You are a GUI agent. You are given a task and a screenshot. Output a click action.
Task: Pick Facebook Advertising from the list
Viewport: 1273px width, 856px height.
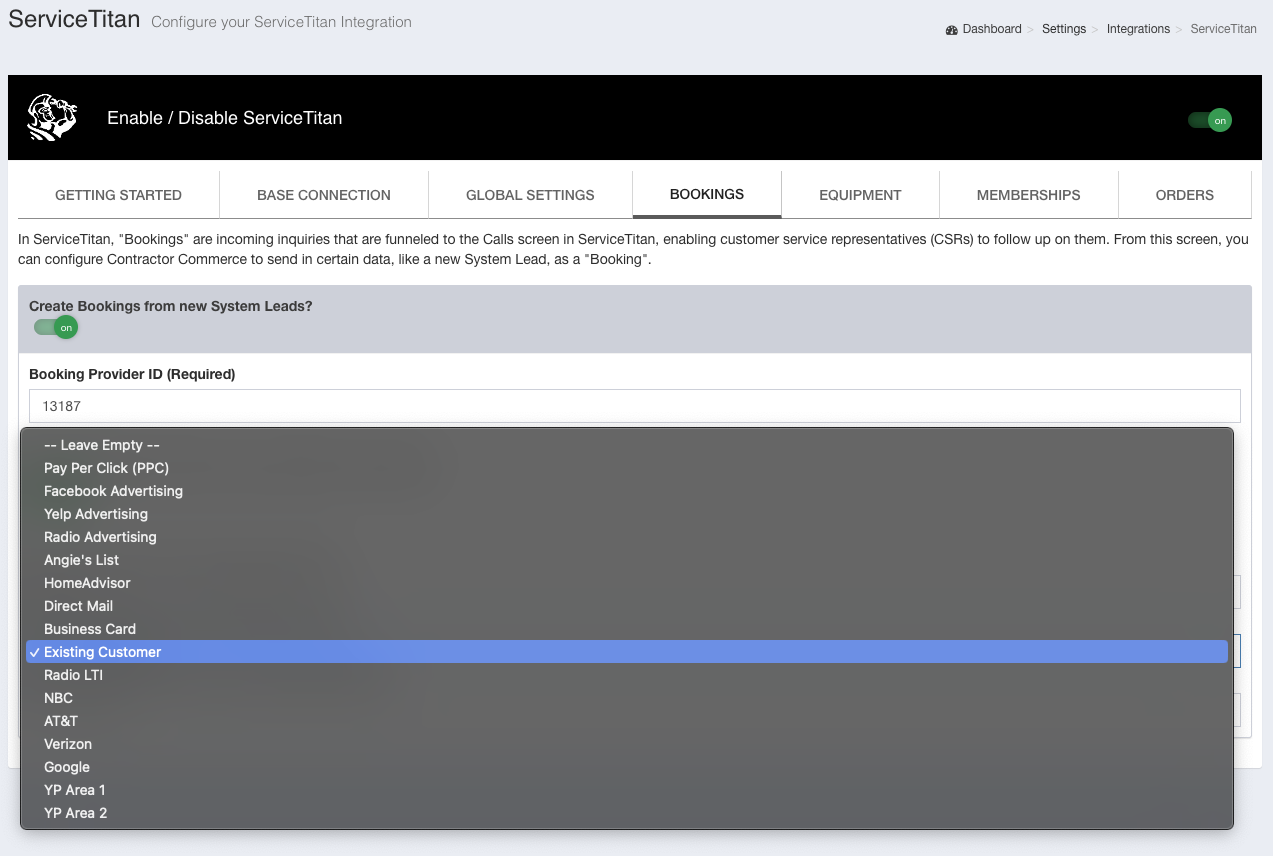(627, 491)
